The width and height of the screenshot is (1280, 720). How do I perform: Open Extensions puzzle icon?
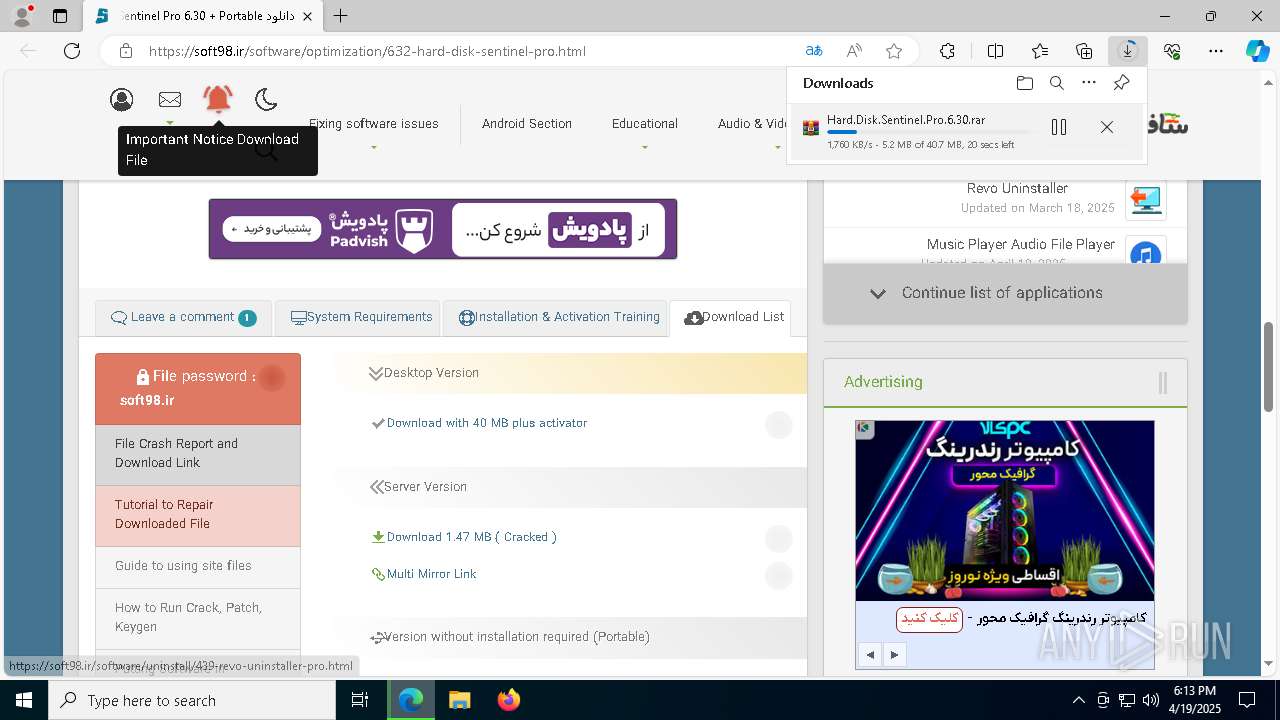tap(947, 51)
